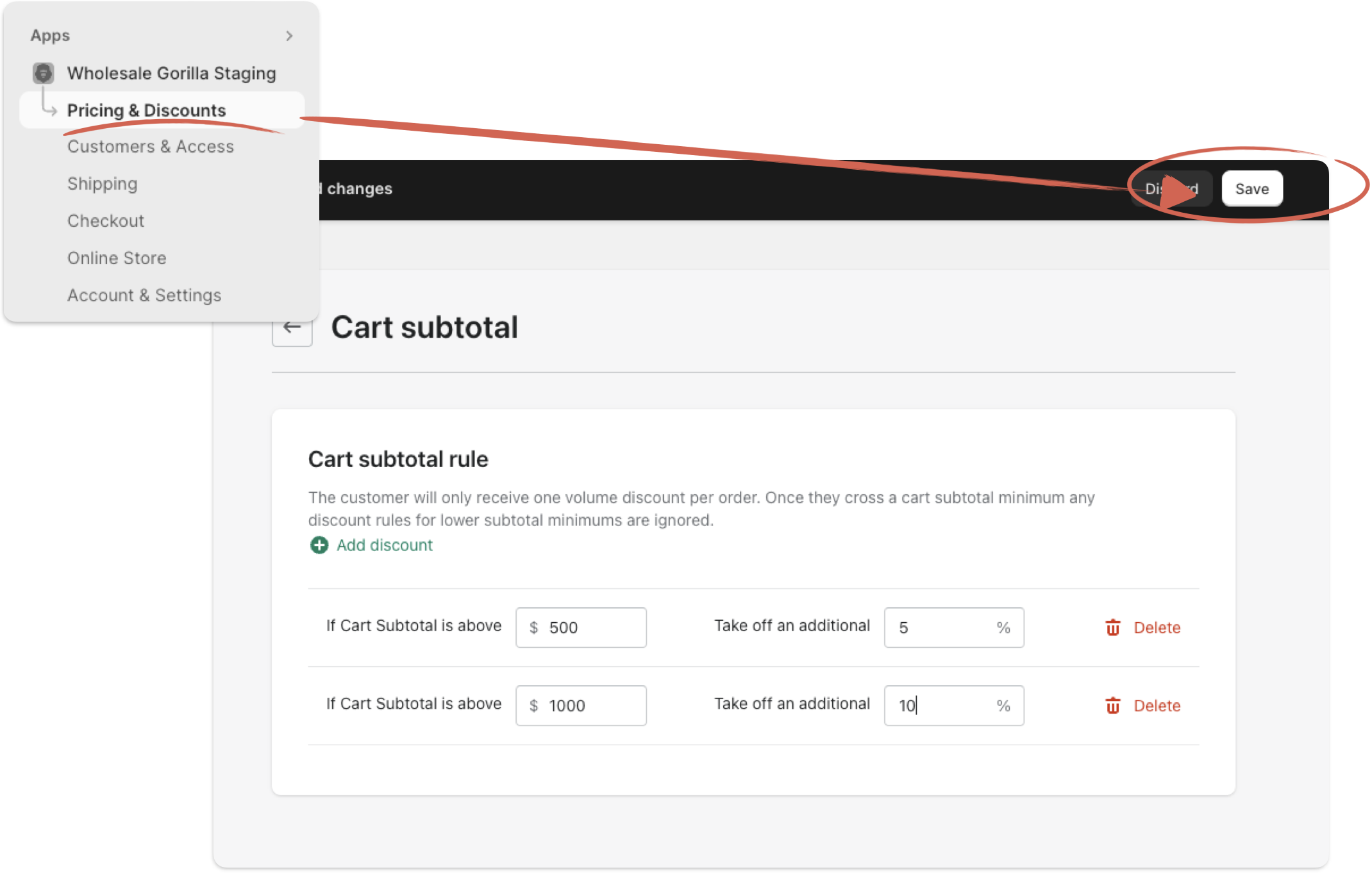Open Online Store sidebar item
This screenshot has width=1372, height=874.
(117, 258)
